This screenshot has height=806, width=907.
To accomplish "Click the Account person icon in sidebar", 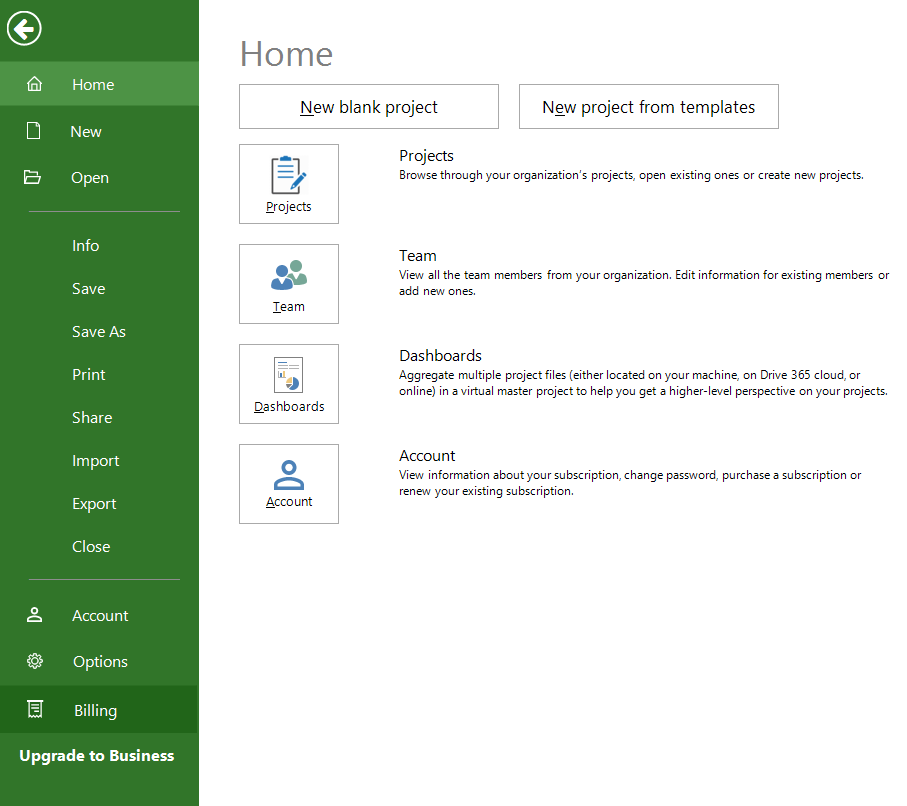I will coord(35,615).
